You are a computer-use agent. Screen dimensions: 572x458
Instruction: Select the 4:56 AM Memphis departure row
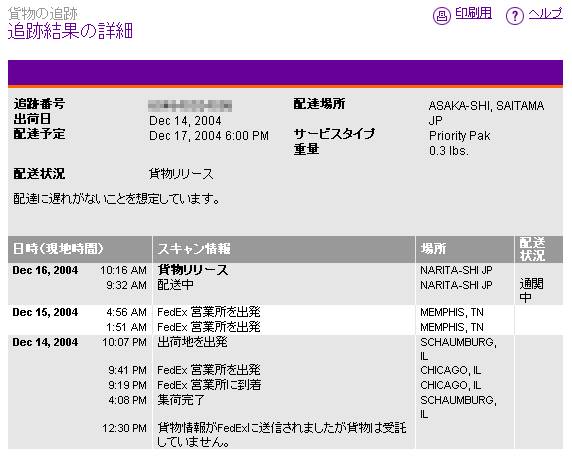pyautogui.click(x=285, y=312)
